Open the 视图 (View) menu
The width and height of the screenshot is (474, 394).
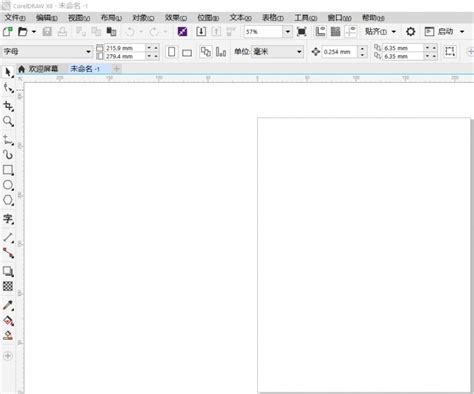click(79, 18)
